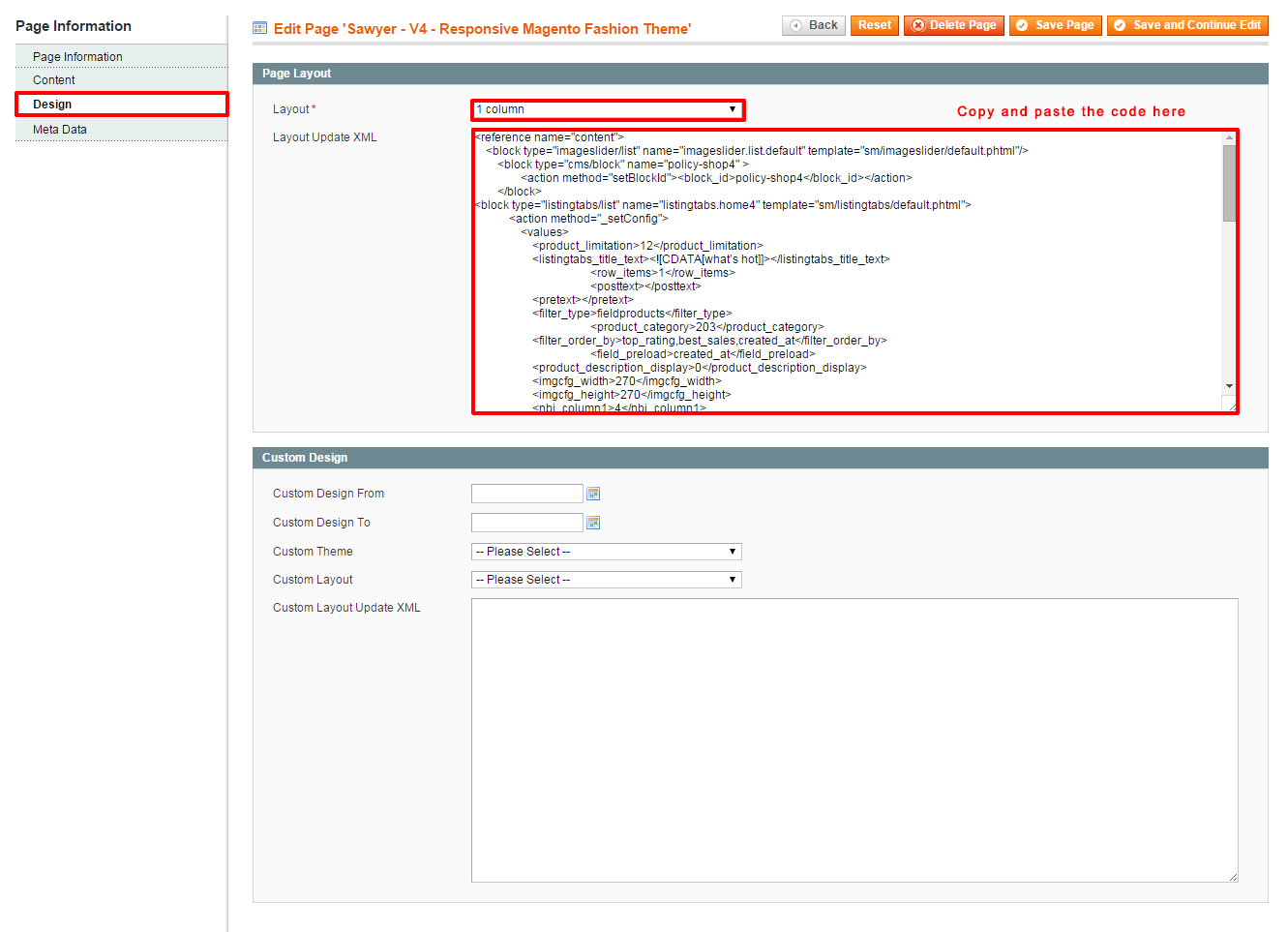Click the scroll-up arrow of Layout XML box

pyautogui.click(x=1229, y=137)
